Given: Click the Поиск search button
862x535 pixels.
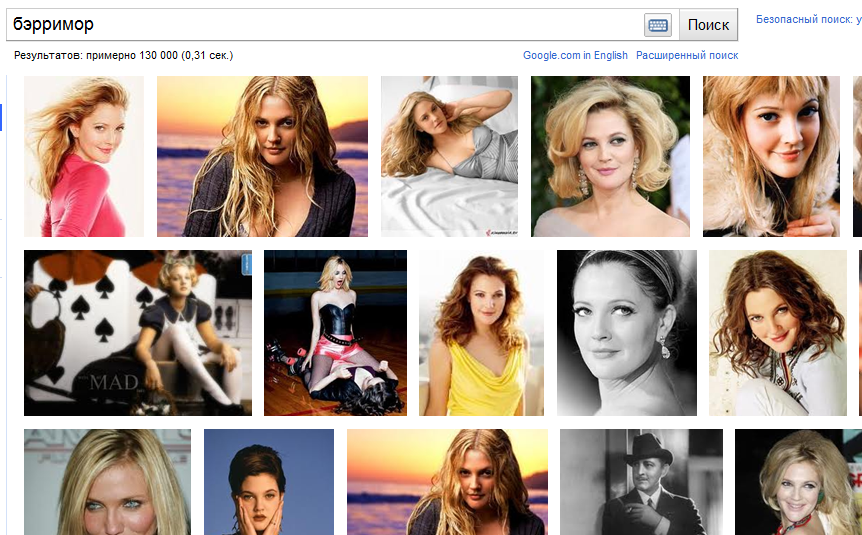Looking at the screenshot, I should point(708,25).
